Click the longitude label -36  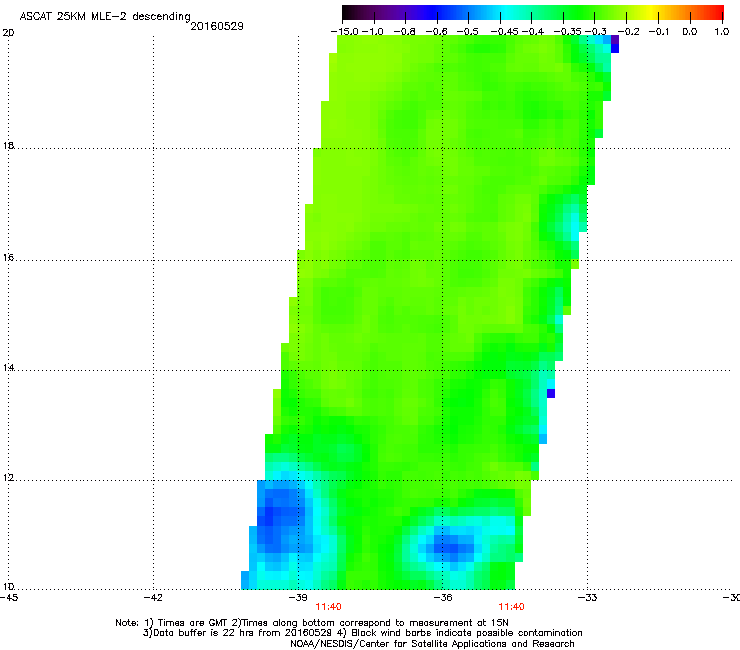point(443,598)
